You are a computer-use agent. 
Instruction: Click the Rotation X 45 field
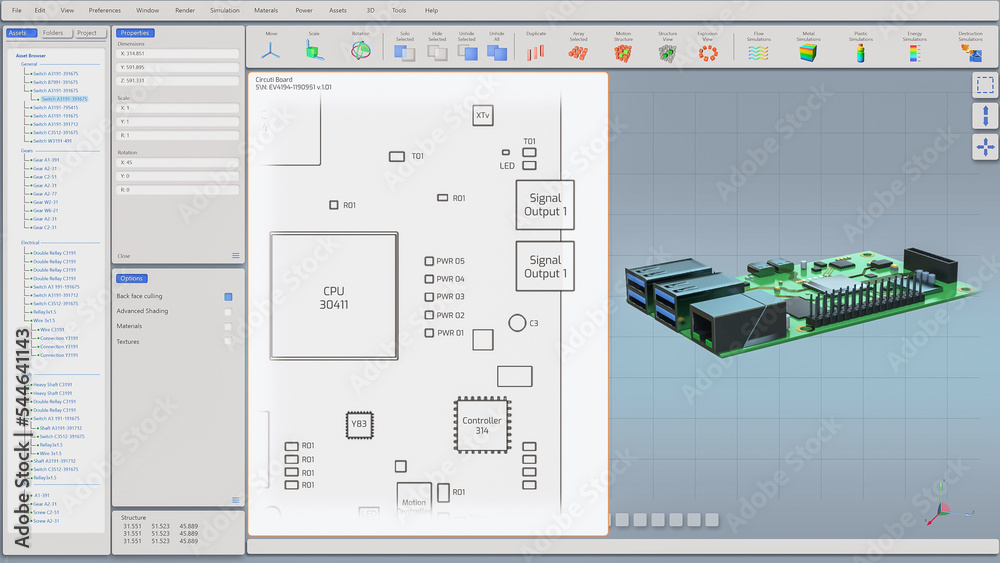pos(178,163)
